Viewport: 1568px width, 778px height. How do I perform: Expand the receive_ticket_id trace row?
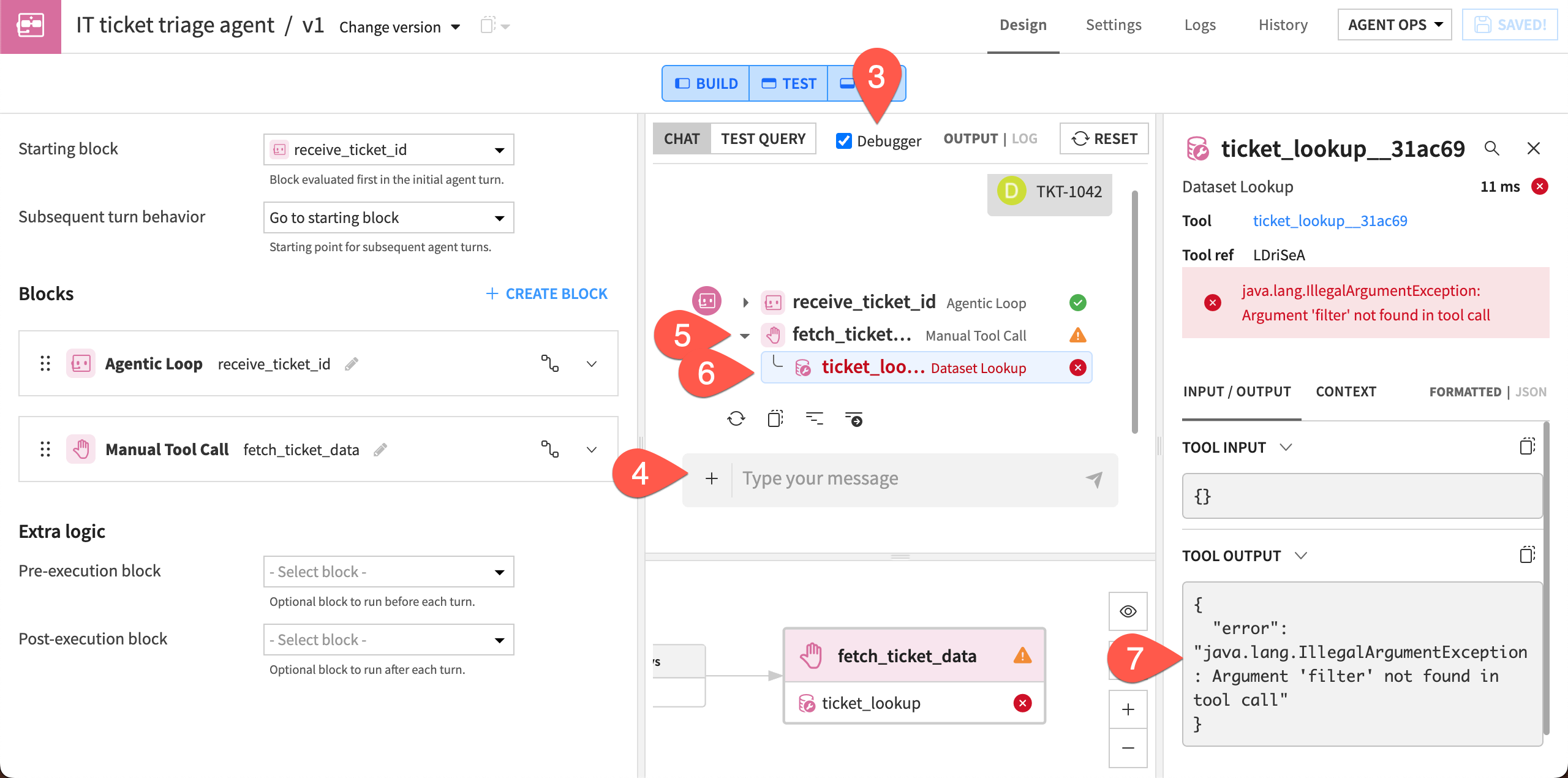[x=745, y=303]
